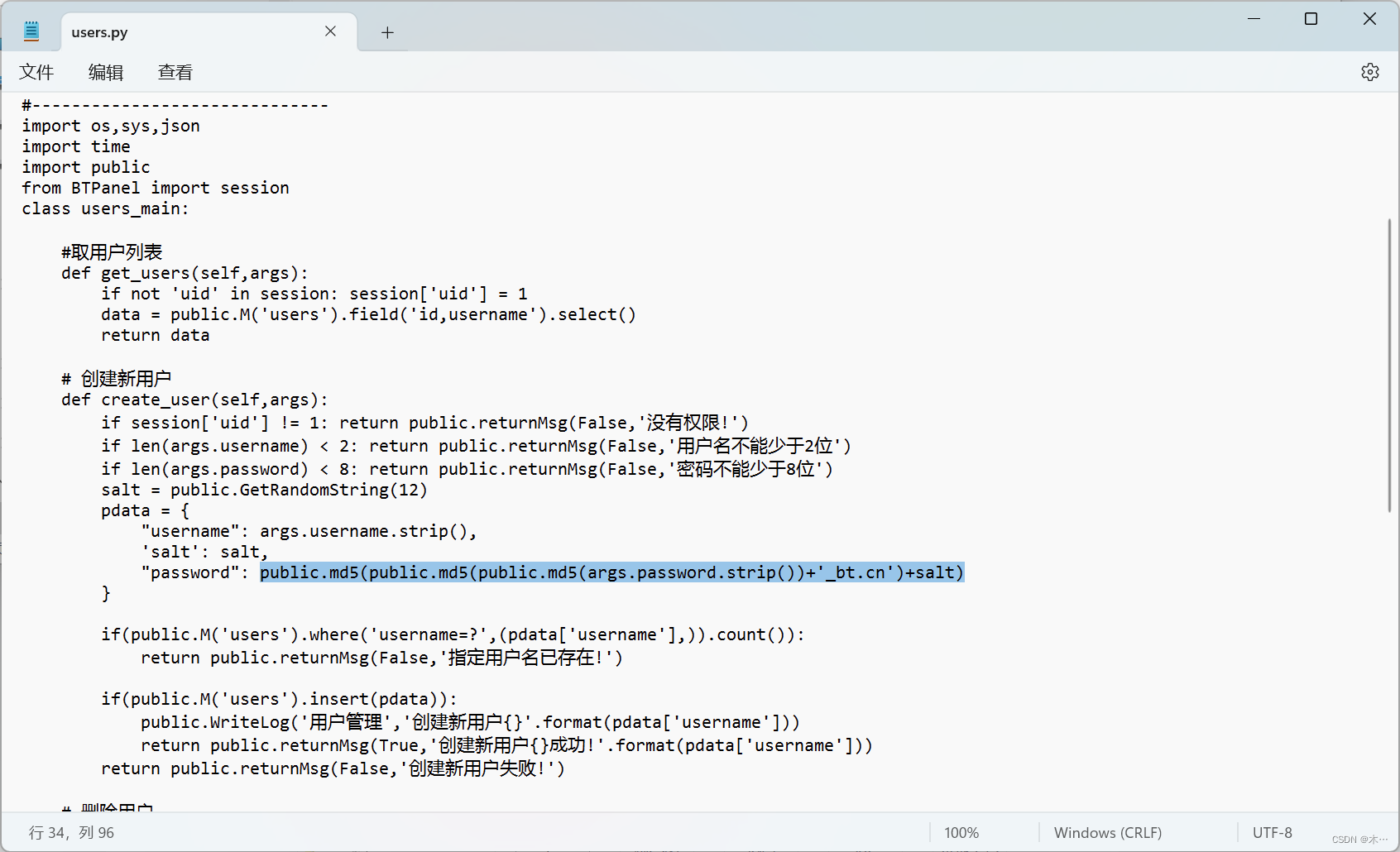Click the UTF-8 encoding indicator

click(x=1272, y=832)
